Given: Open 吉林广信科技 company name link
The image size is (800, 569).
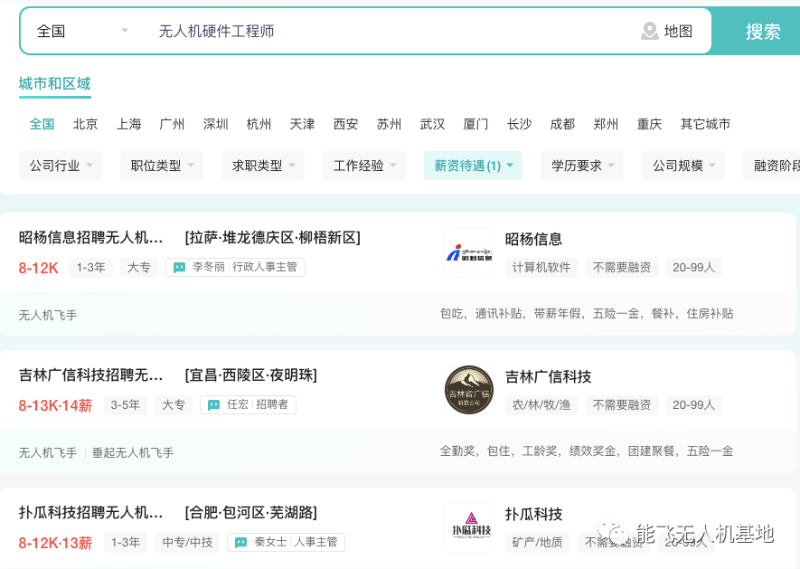Looking at the screenshot, I should coord(548,377).
